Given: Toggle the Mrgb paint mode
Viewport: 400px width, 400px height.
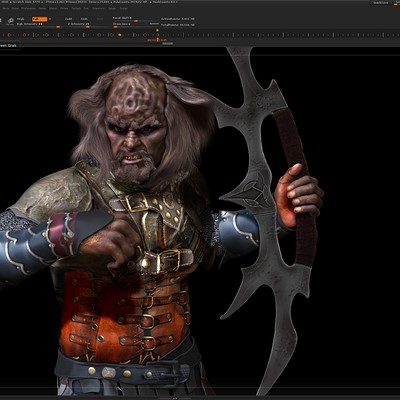Looking at the screenshot, I should (x=21, y=19).
